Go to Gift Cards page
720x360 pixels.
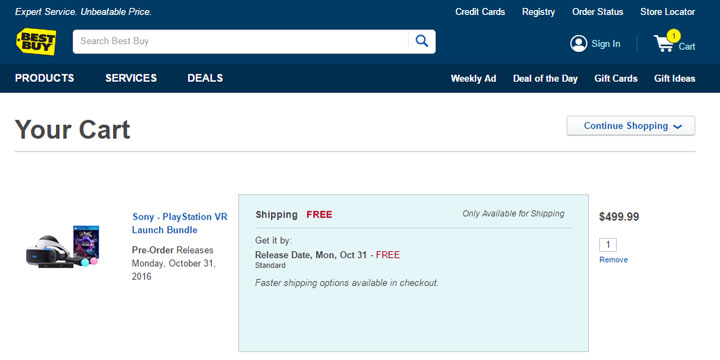point(616,79)
